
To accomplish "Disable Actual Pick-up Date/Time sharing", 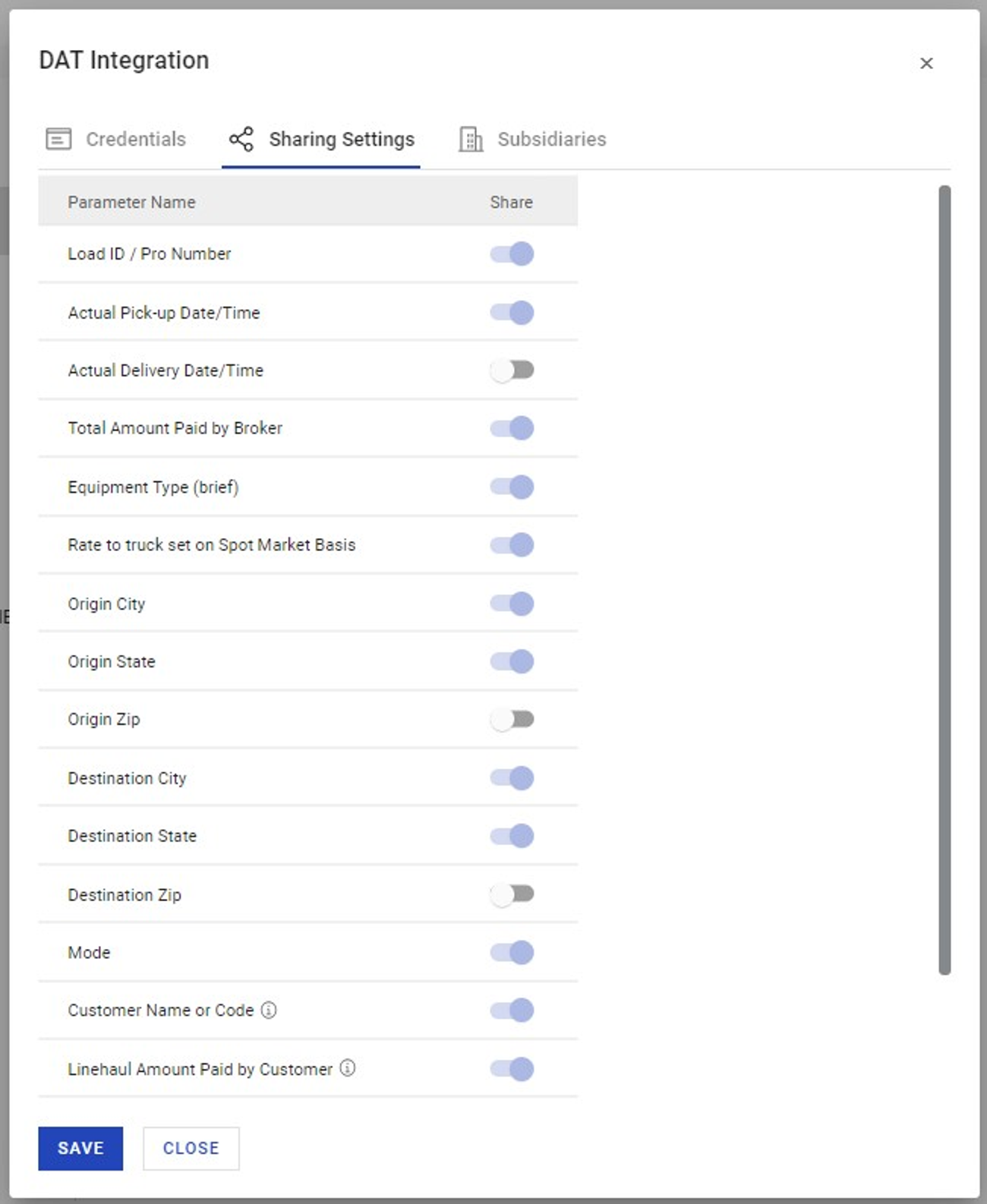I will [512, 312].
